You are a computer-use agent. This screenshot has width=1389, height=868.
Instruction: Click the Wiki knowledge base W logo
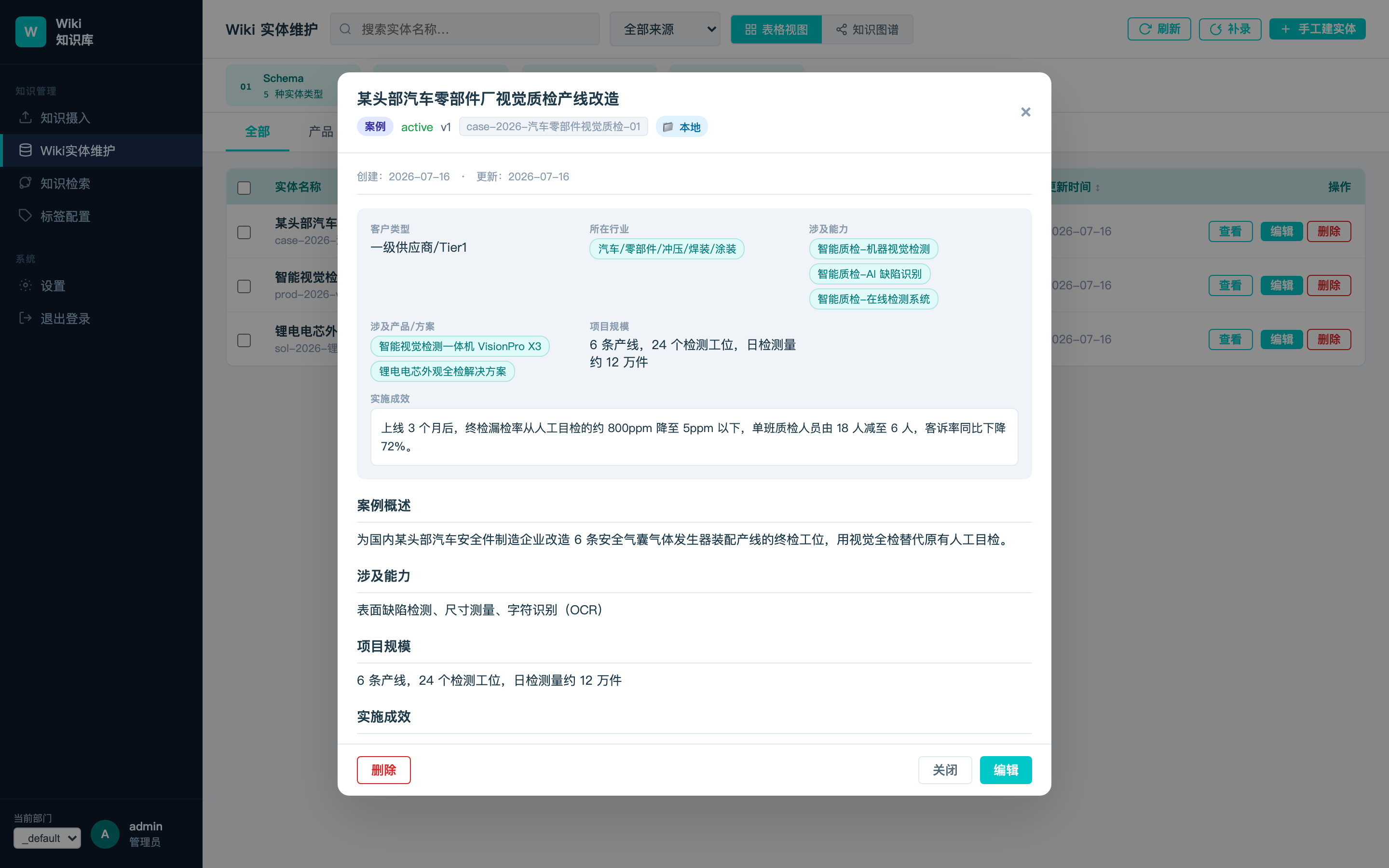(x=30, y=31)
